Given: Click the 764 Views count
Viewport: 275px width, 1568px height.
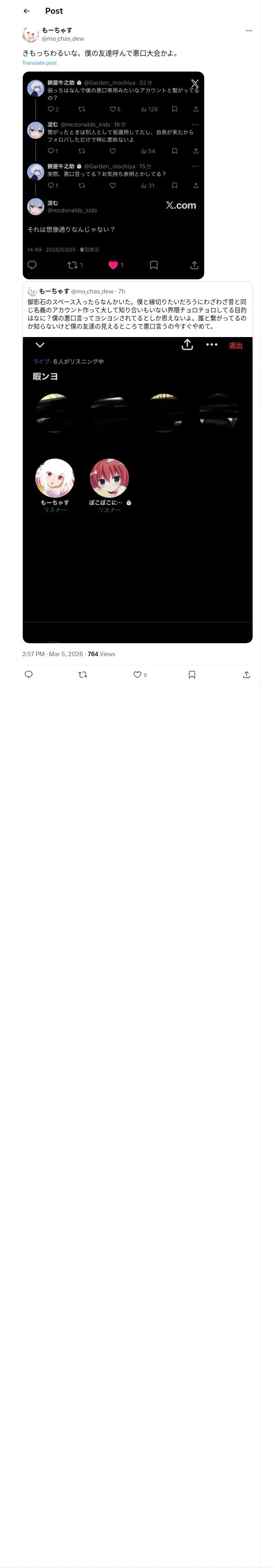Looking at the screenshot, I should pos(101,654).
